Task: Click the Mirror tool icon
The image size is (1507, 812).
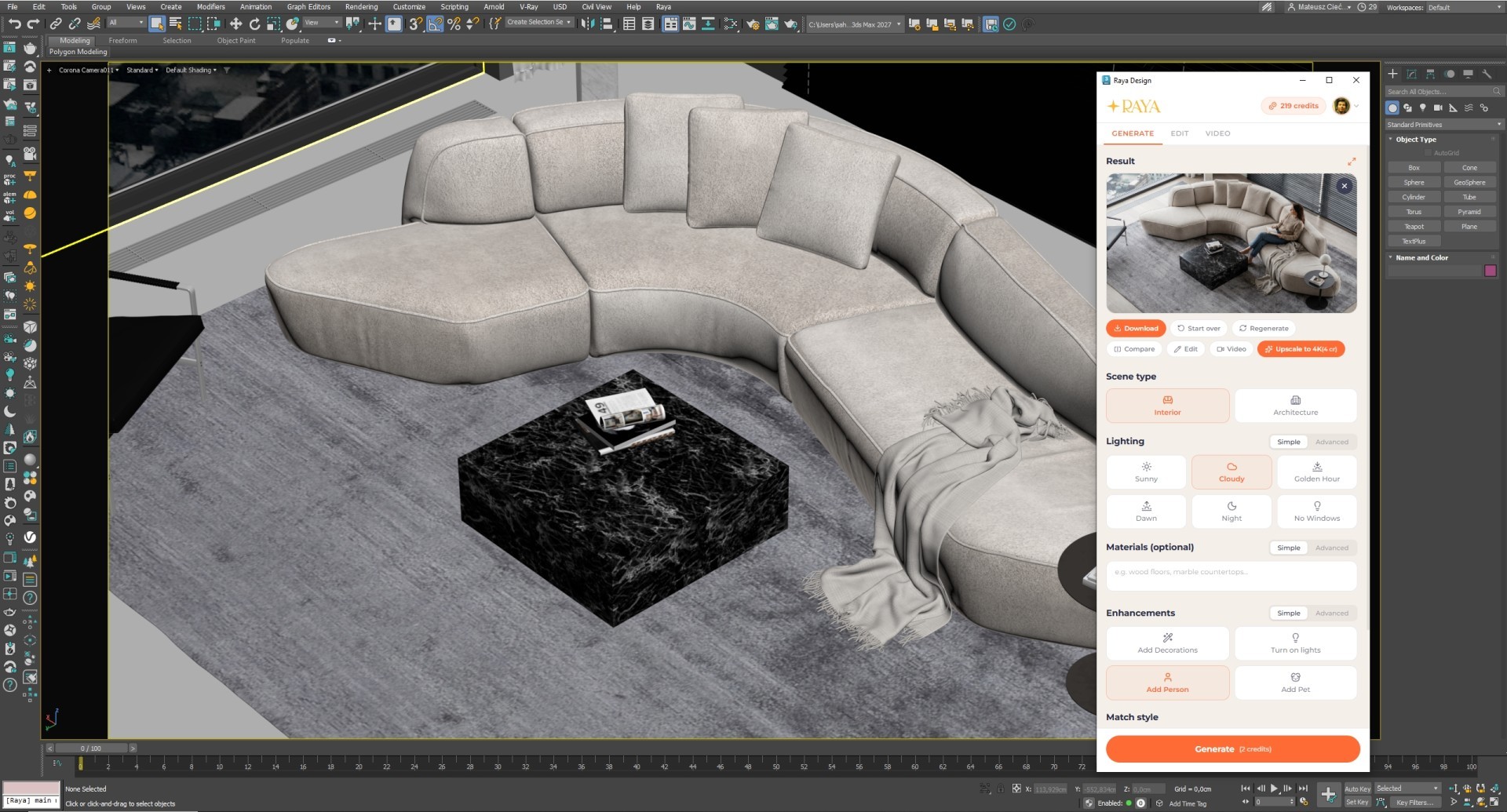Action: coord(588,24)
